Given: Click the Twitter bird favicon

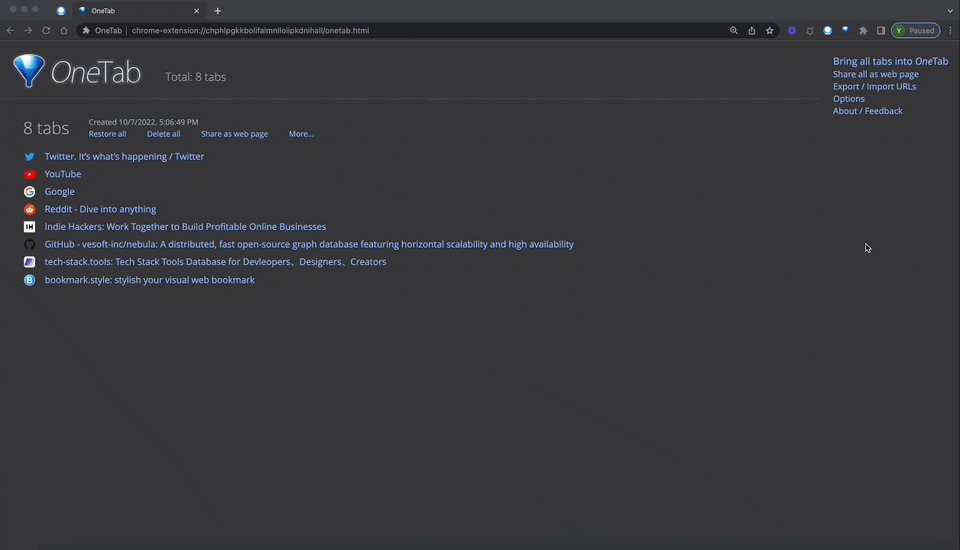Looking at the screenshot, I should 30,157.
